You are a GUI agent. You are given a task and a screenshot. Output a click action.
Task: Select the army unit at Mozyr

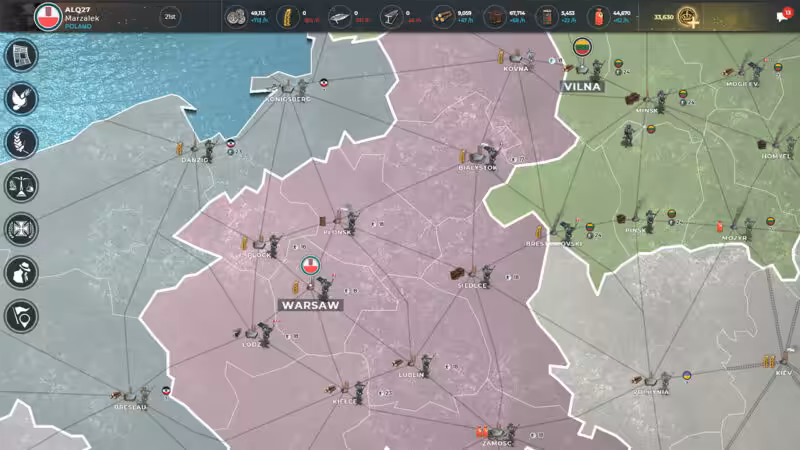[748, 228]
